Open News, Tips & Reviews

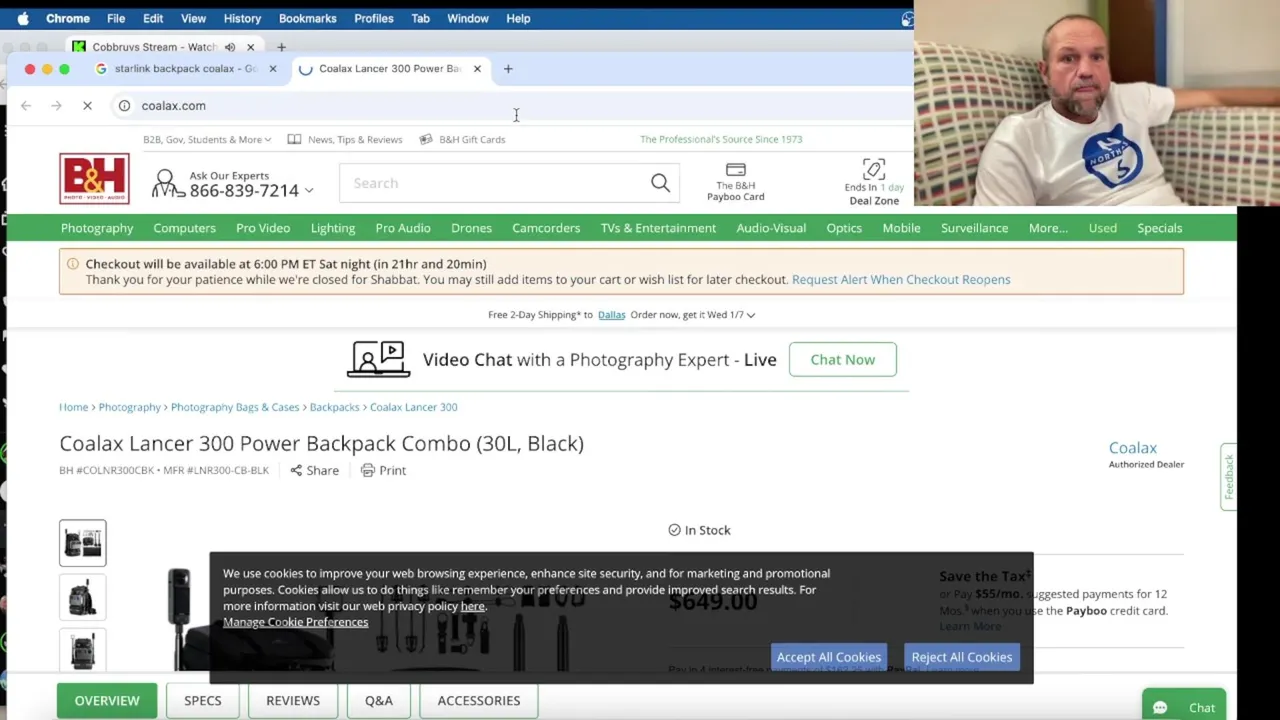point(345,139)
